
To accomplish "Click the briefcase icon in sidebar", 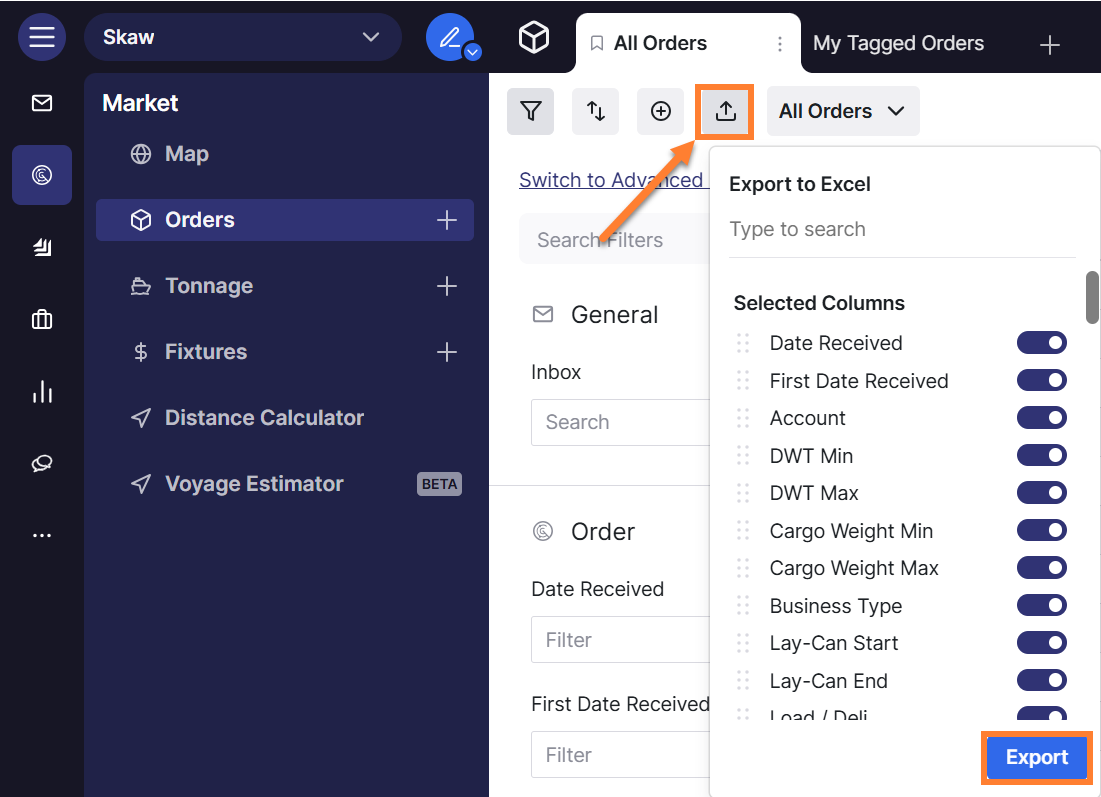I will tap(42, 320).
